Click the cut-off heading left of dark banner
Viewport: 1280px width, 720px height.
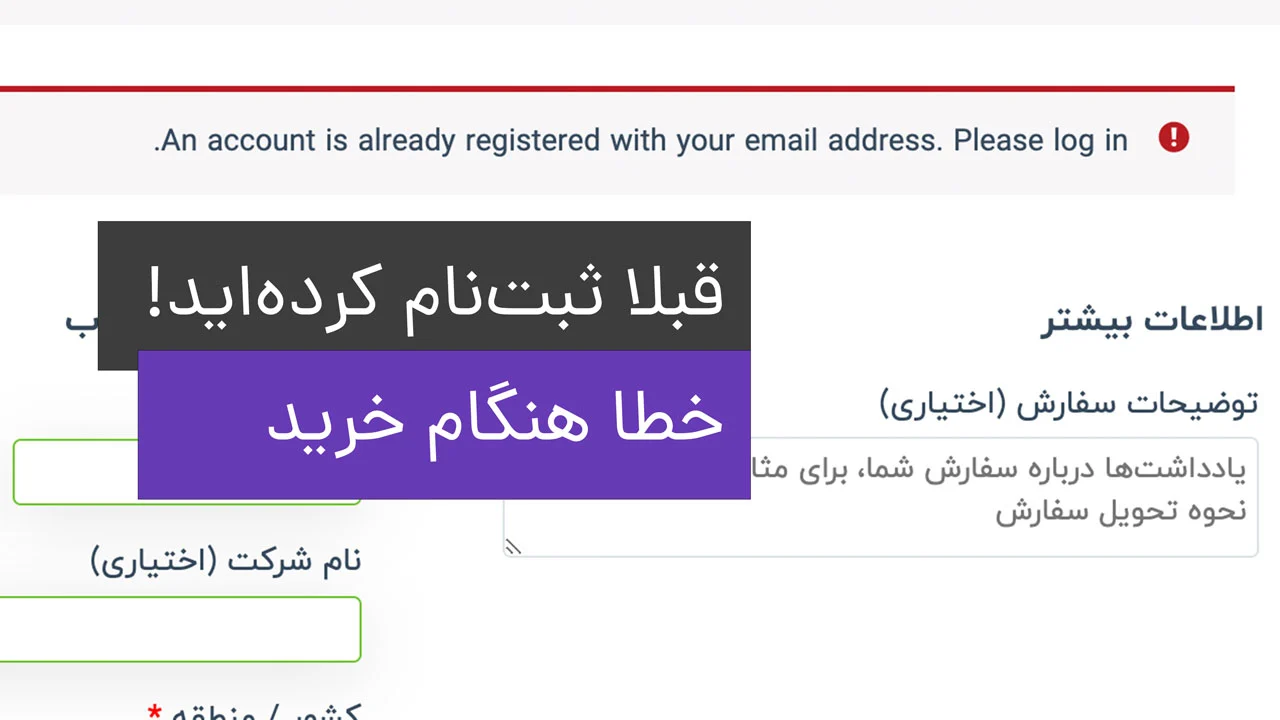point(81,320)
